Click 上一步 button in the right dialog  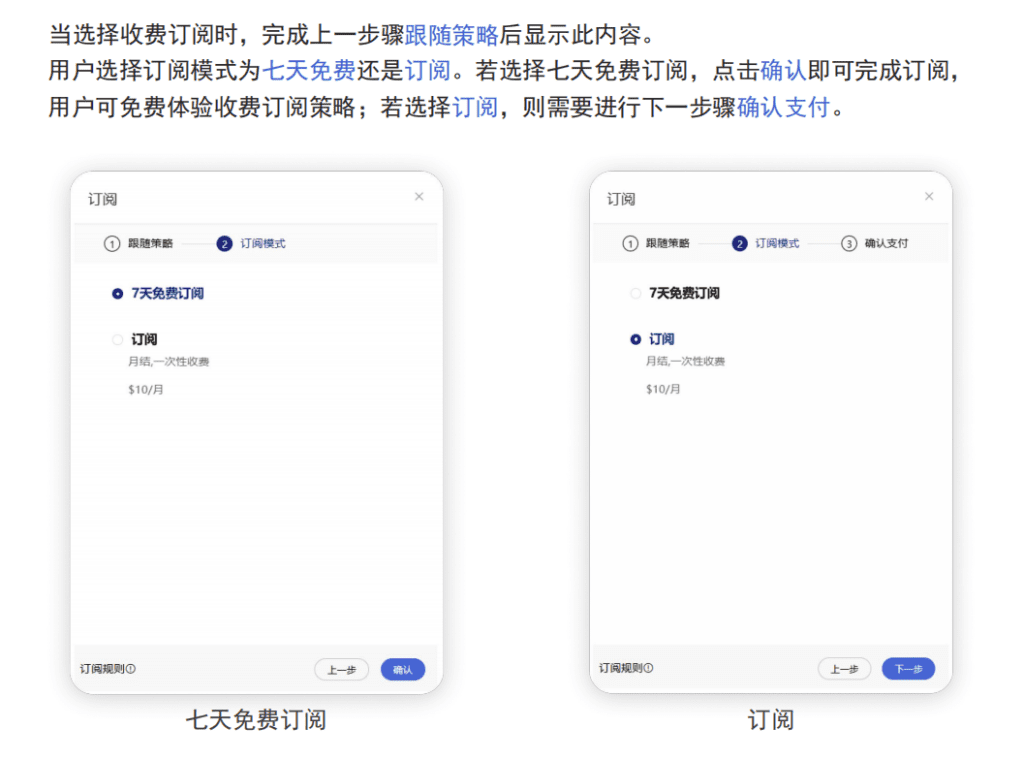pos(844,669)
